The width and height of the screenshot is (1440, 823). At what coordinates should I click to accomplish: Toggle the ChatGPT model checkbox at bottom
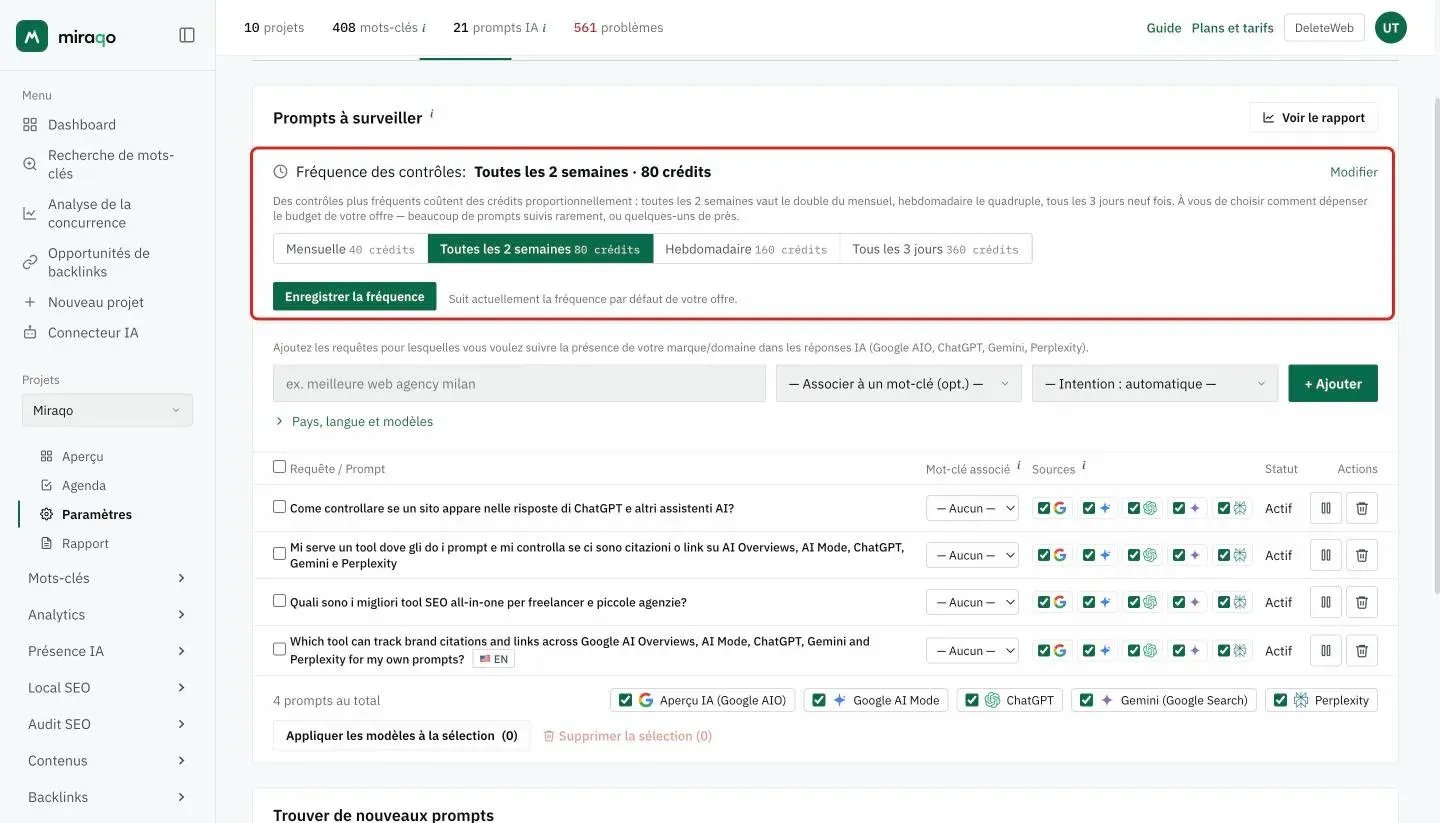point(972,700)
